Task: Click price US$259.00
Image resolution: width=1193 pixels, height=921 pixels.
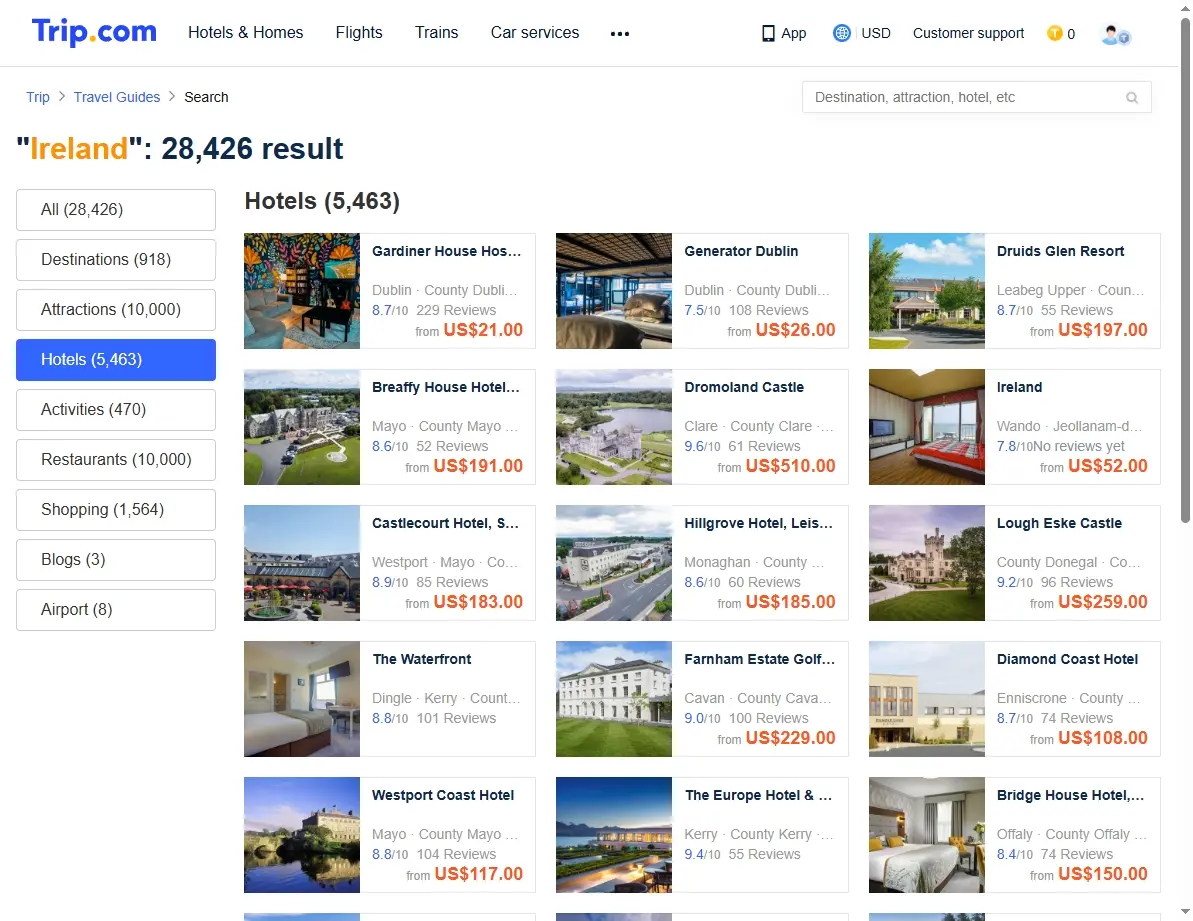Action: tap(1102, 602)
